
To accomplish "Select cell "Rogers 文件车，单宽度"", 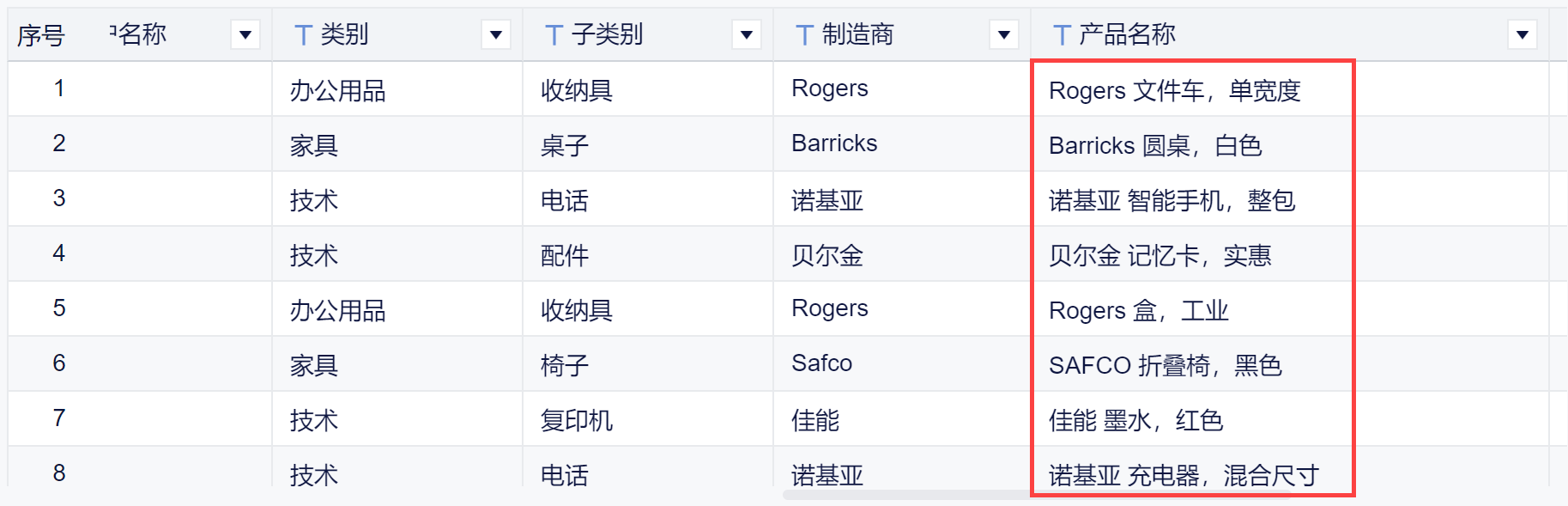I will point(1174,90).
